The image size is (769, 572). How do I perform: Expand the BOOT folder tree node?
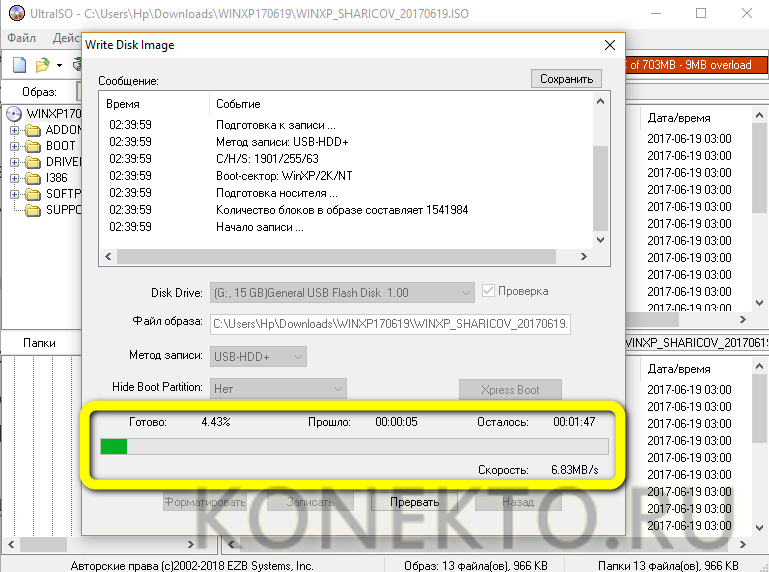pos(14,146)
